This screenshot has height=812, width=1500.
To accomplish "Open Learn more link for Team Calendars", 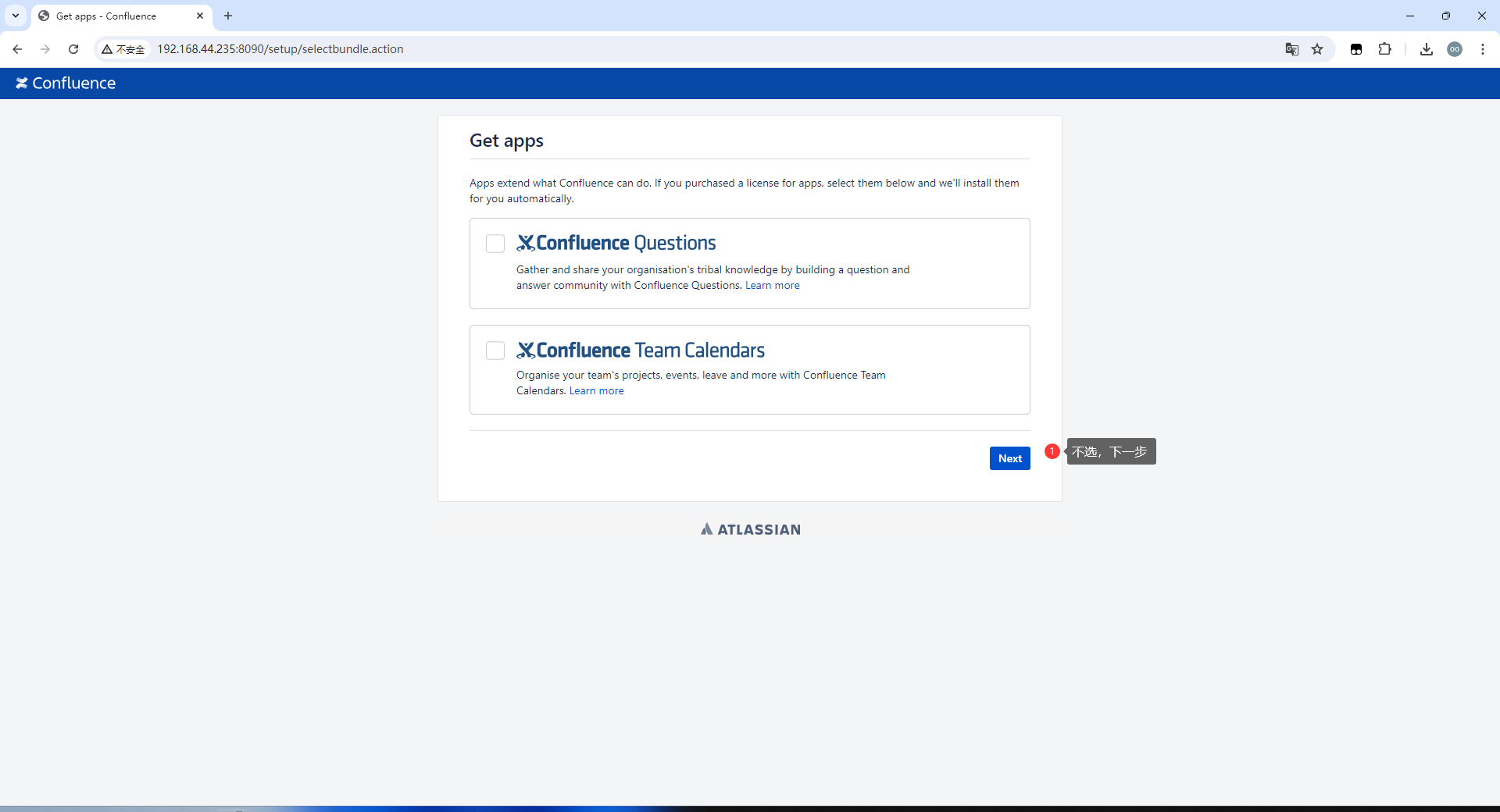I will (596, 391).
